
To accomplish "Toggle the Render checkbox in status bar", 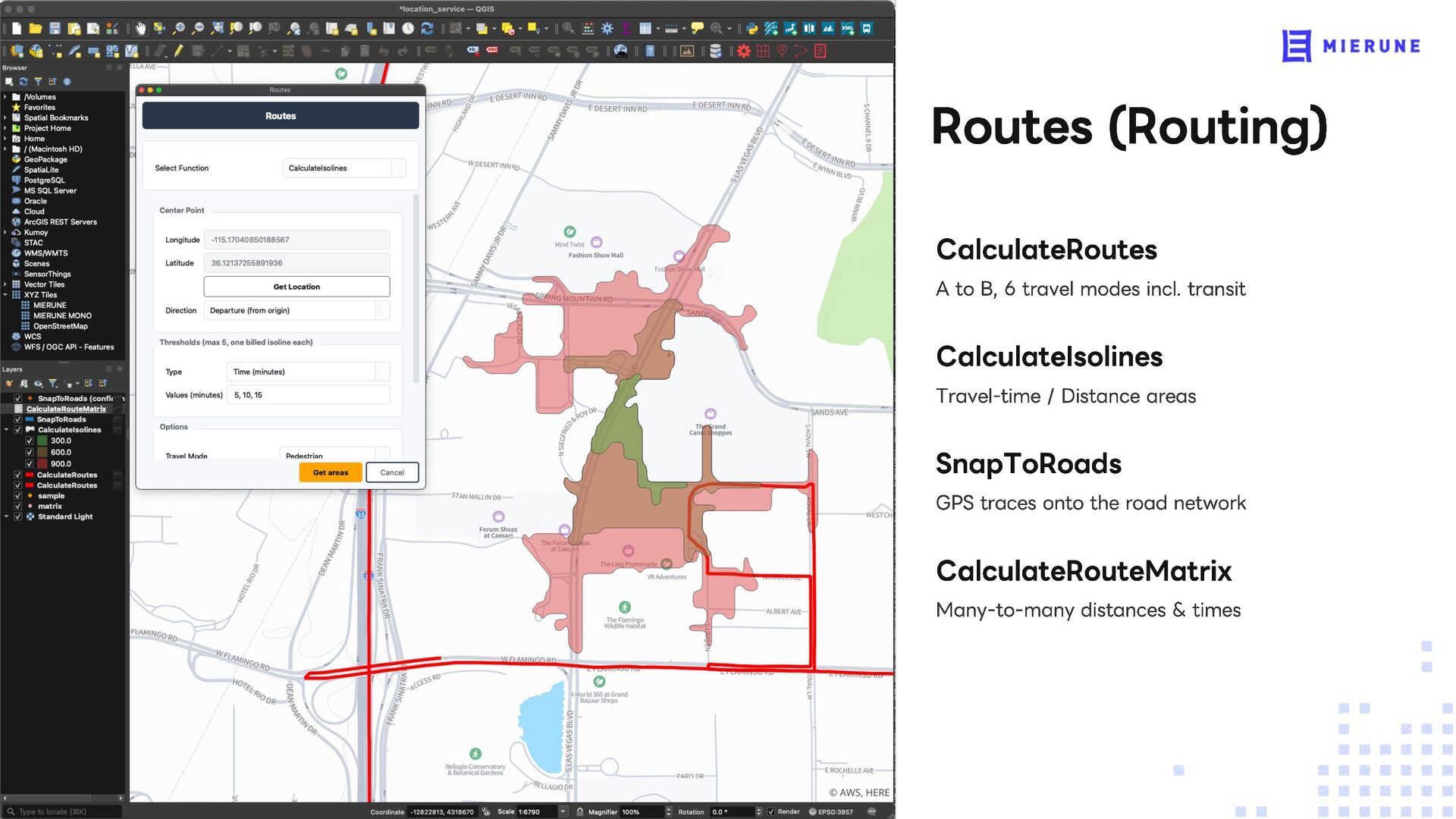I will 771,811.
